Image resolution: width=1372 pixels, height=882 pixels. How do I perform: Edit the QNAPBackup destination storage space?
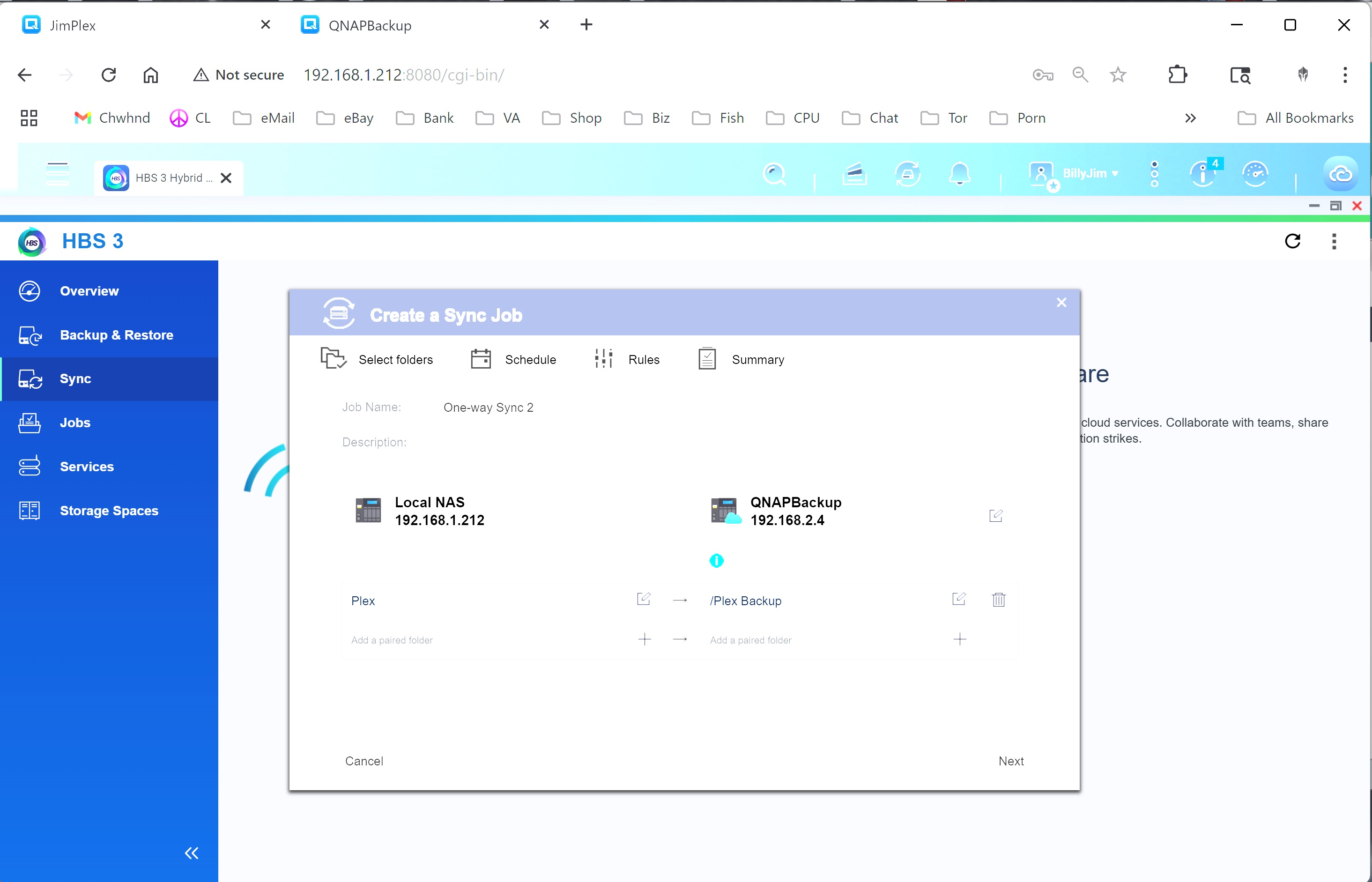coord(996,515)
